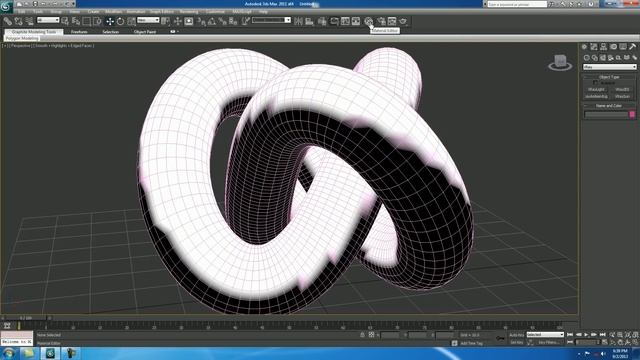
Task: Toggle Keyboard Shortcut Override
Action: tap(189, 21)
